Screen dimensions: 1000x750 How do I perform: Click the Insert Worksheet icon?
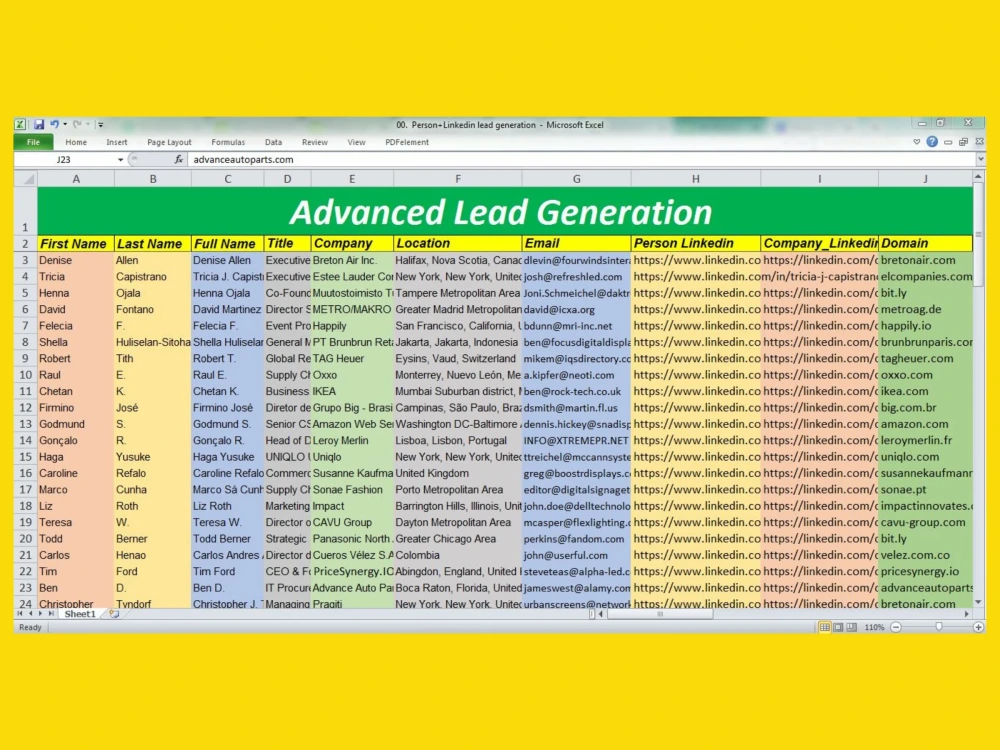click(x=114, y=614)
